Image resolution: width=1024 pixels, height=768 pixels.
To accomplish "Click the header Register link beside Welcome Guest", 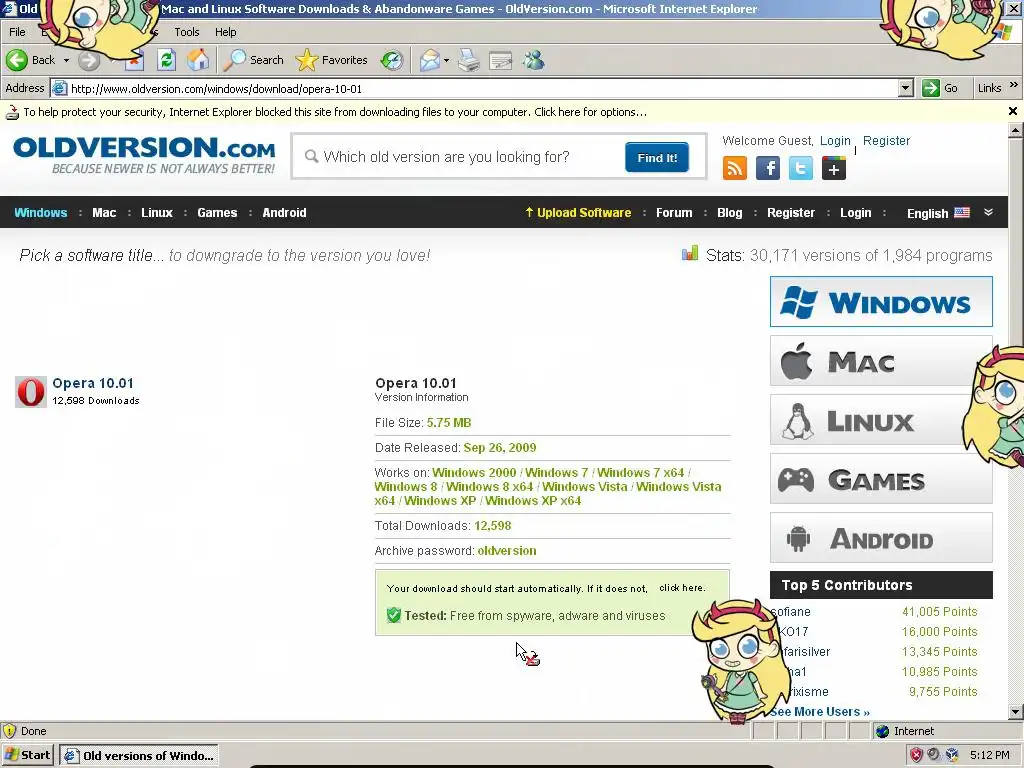I will point(886,140).
